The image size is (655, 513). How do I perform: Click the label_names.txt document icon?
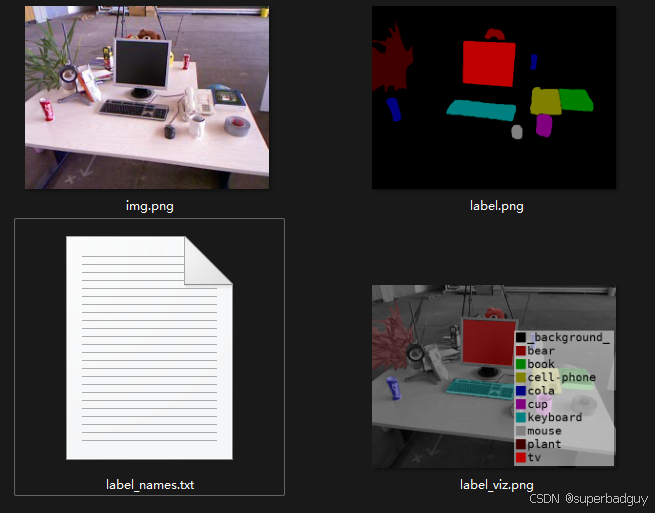[x=149, y=348]
